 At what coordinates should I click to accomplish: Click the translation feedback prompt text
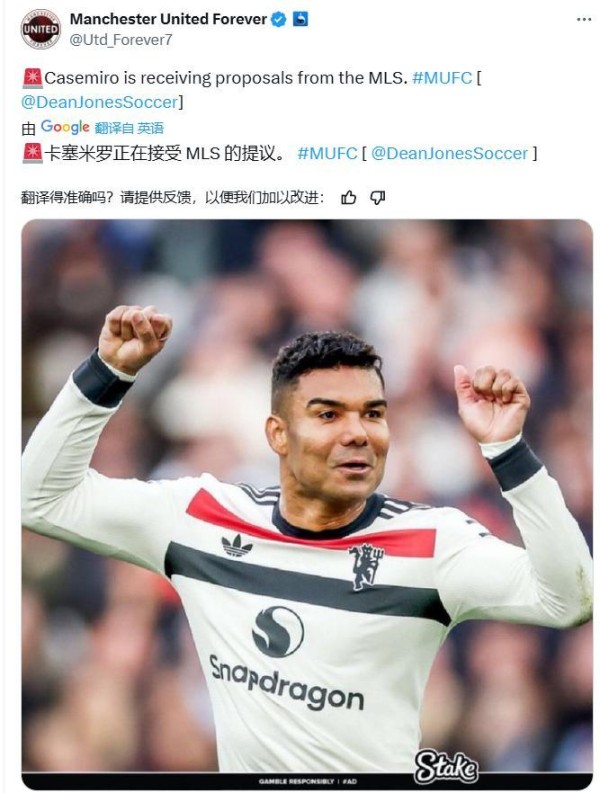tap(173, 197)
